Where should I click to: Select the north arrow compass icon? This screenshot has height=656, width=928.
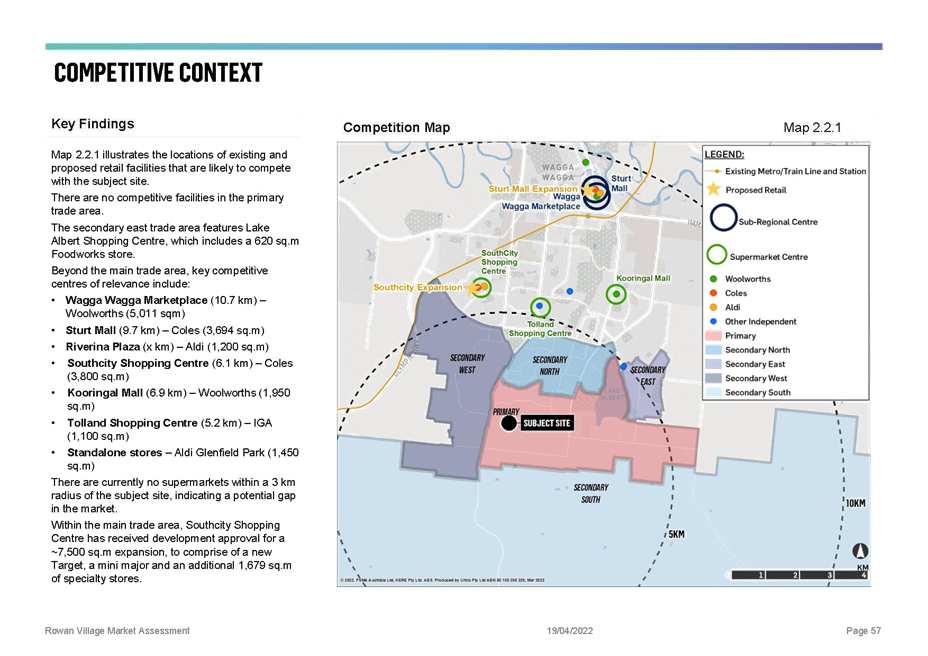pos(860,551)
